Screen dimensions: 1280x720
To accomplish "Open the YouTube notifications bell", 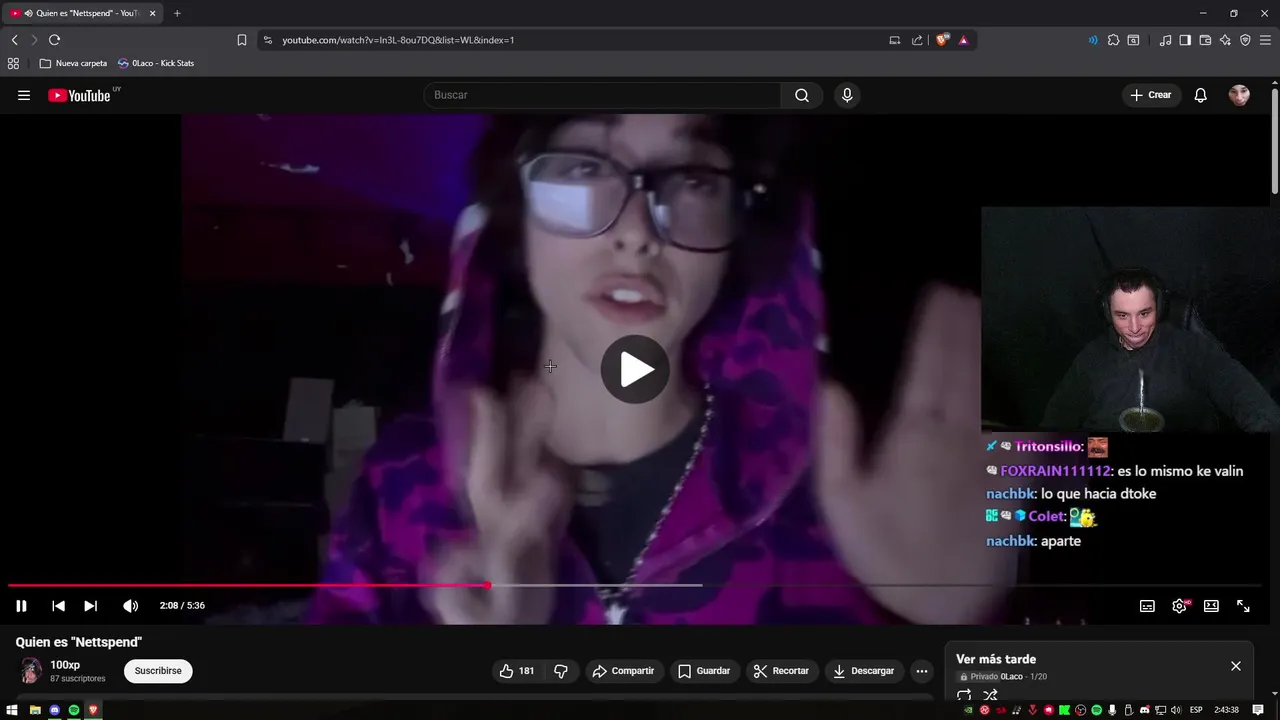I will point(1201,95).
